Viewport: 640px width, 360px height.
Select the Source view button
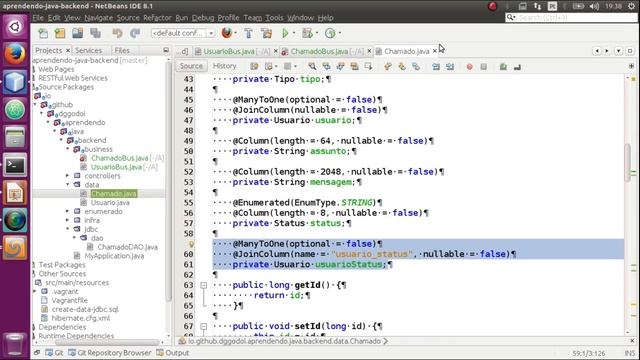(x=191, y=66)
